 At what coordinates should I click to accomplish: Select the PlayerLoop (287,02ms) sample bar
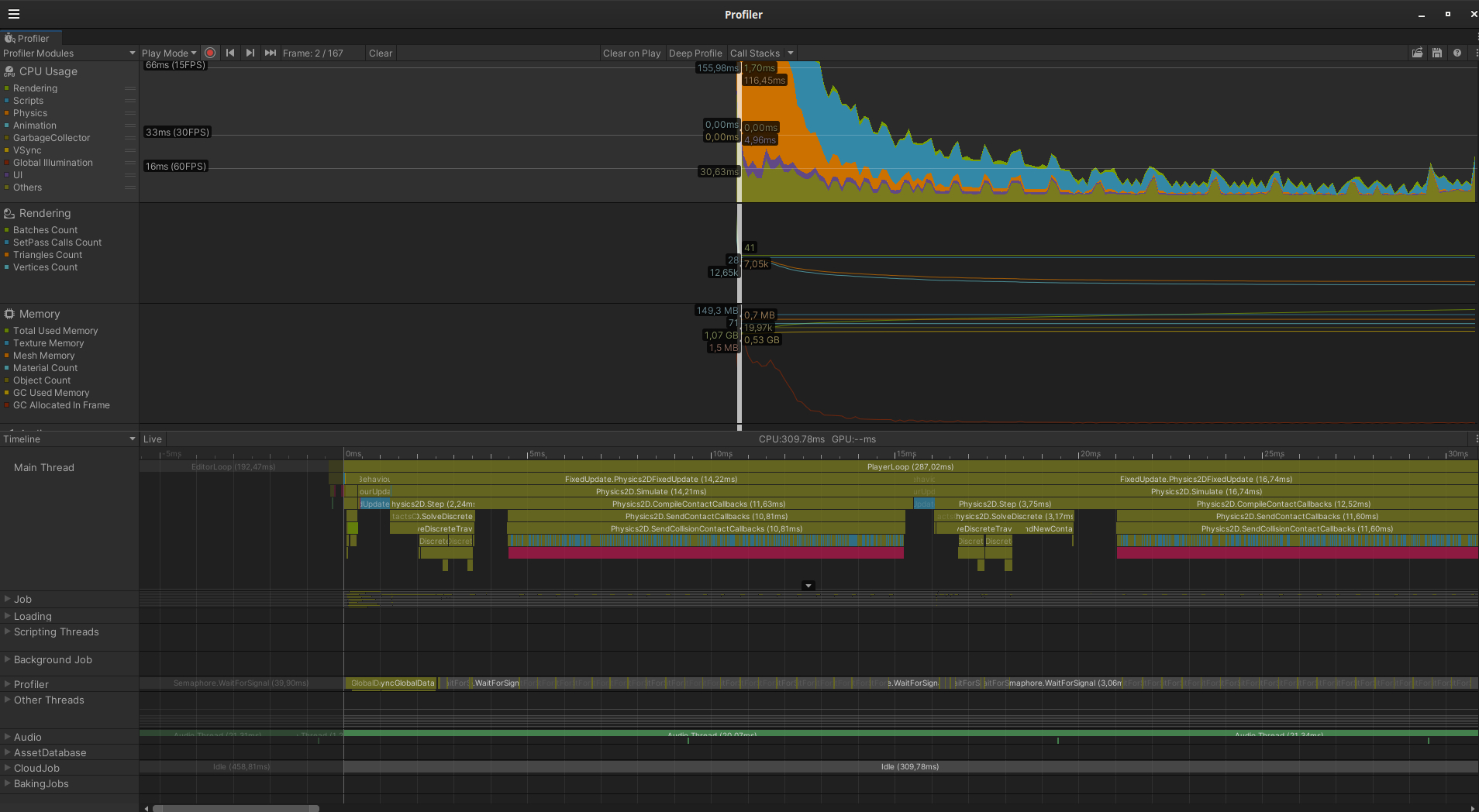pos(911,467)
